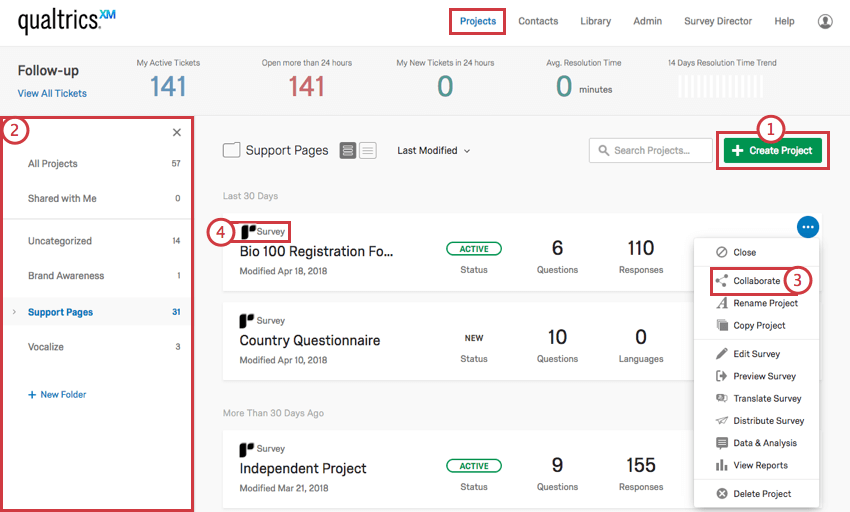Select Edit Survey menu option
Screen dimensions: 850x512
757,354
